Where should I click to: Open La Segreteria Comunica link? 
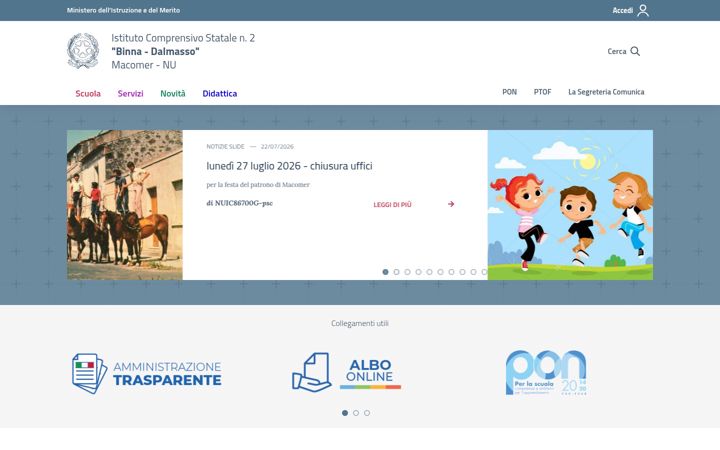[x=606, y=92]
